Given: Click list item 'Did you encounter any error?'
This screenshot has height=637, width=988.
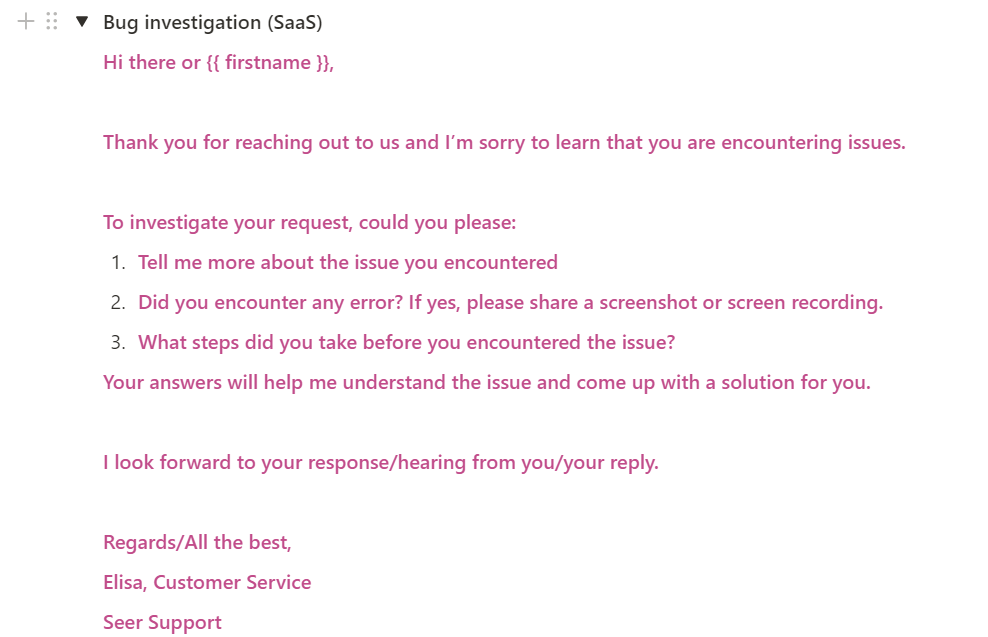Looking at the screenshot, I should pos(510,302).
